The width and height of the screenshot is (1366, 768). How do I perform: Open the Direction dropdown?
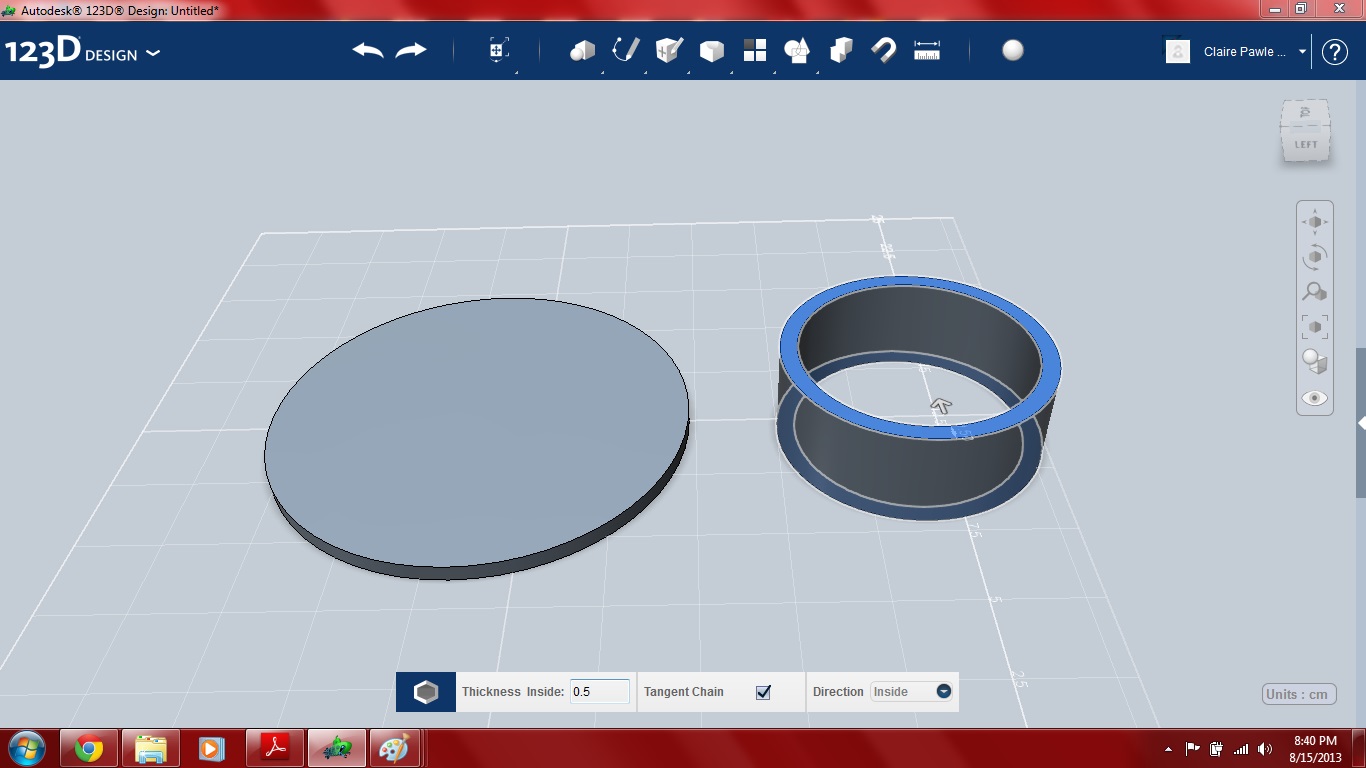coord(912,691)
